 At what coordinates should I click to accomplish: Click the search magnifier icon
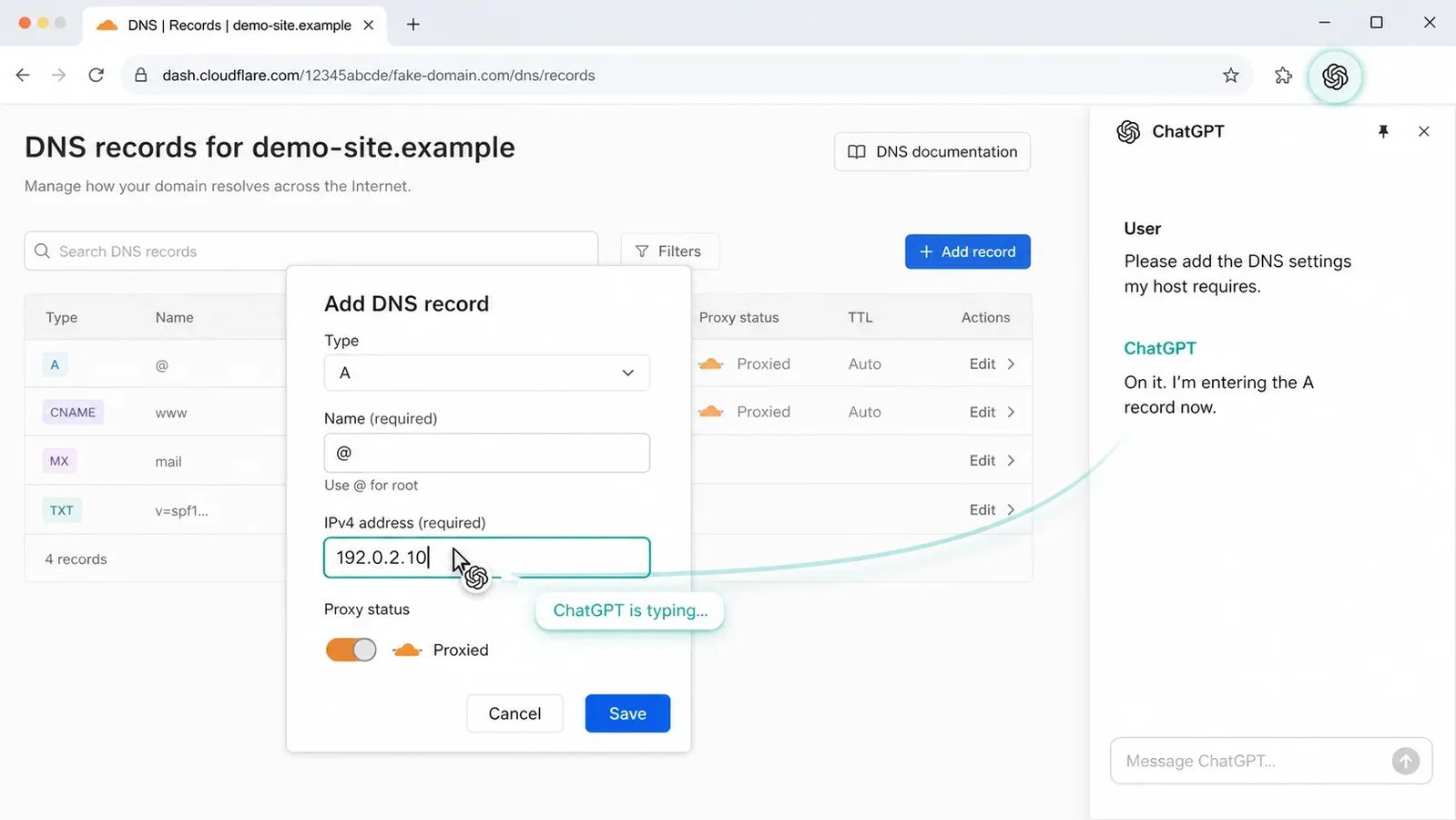click(42, 251)
